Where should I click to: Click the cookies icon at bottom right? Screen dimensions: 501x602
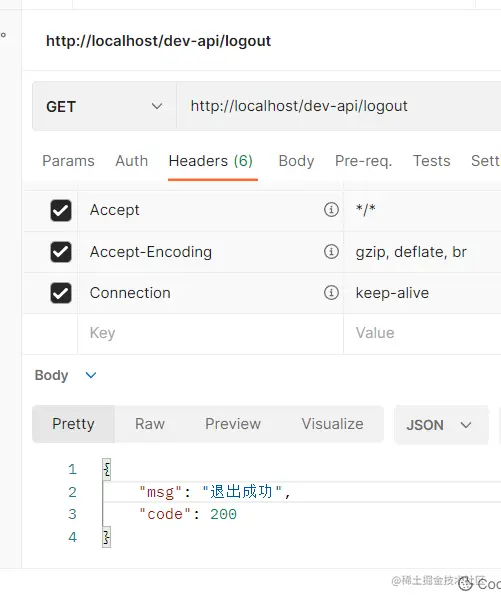[x=466, y=584]
